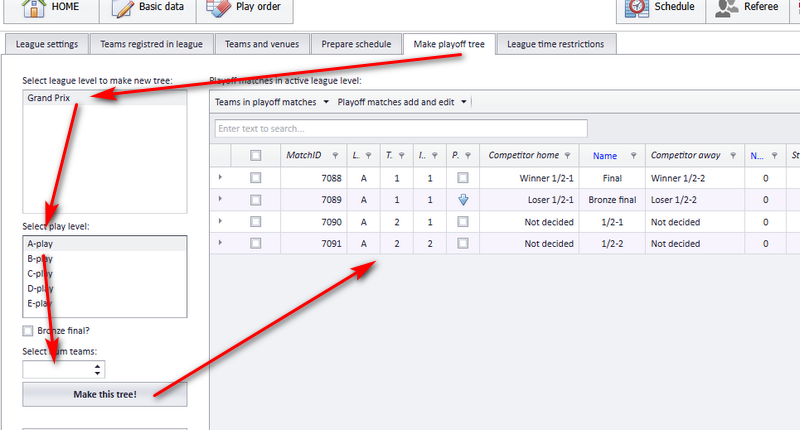Sort by the MatchID column header
The image size is (800, 430).
[x=304, y=155]
